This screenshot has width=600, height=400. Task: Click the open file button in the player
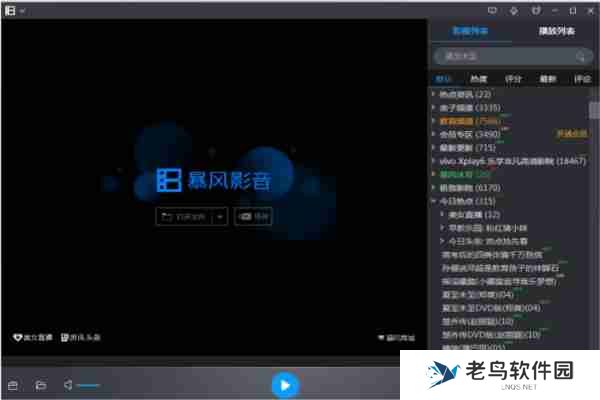click(186, 217)
